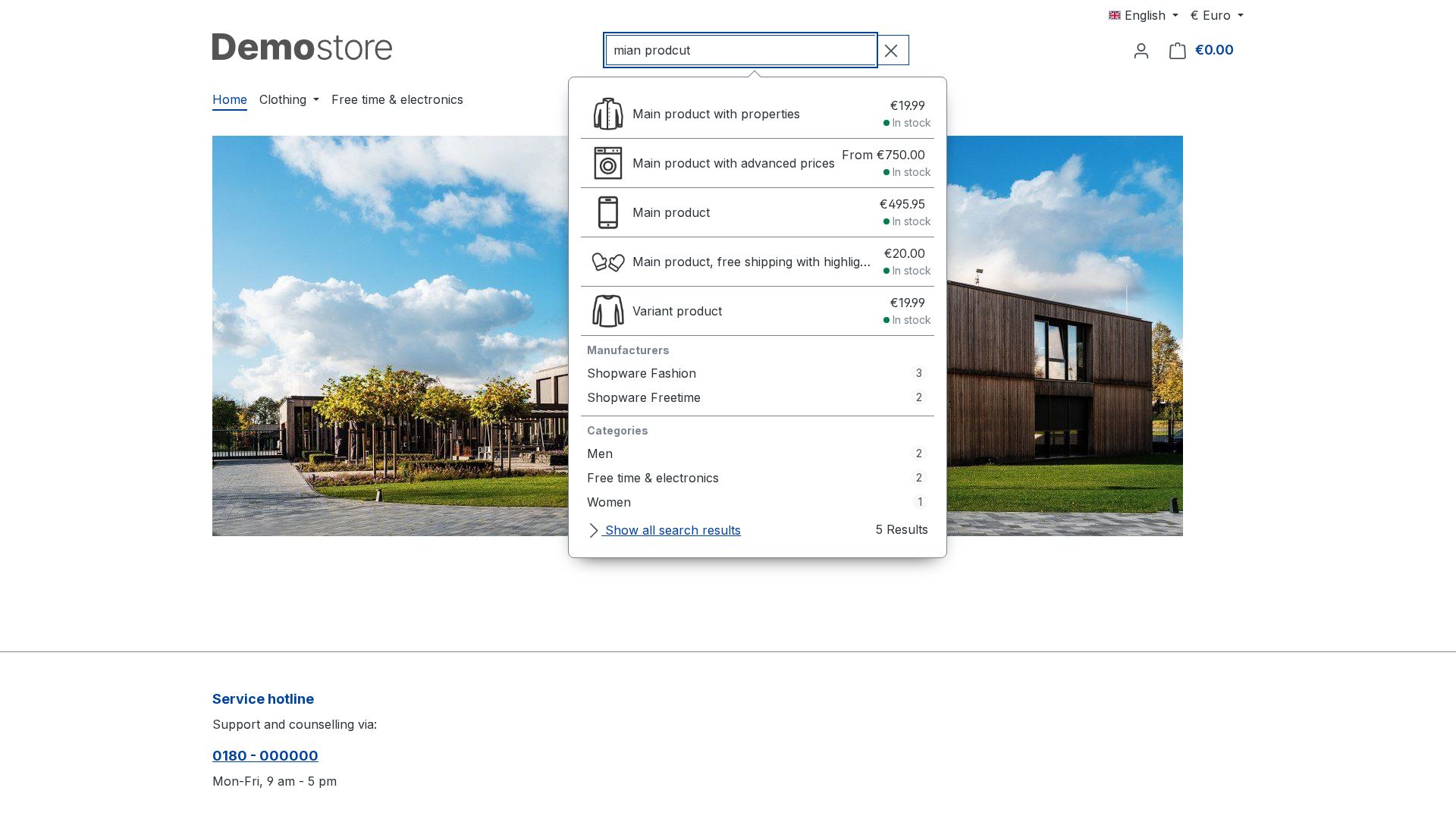Click 'Mon-Fri, 9 am - 5 pm' text

275,781
